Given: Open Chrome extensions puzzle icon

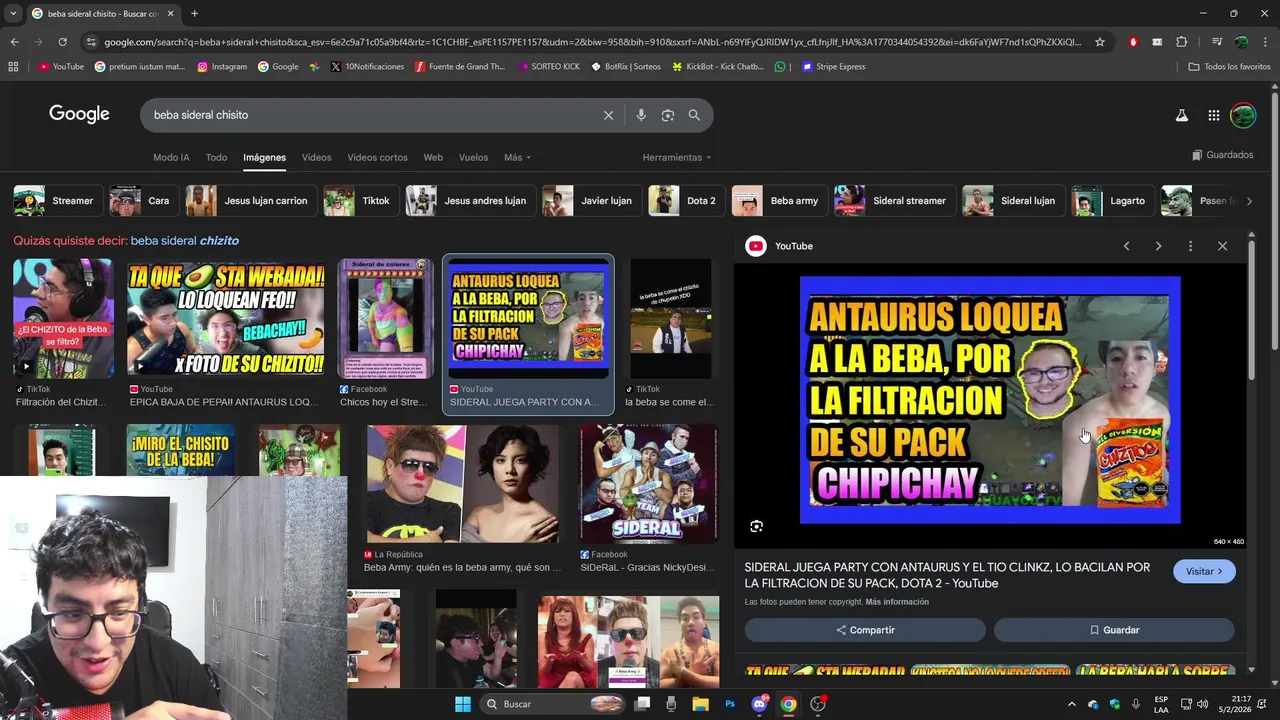Looking at the screenshot, I should tap(1182, 42).
